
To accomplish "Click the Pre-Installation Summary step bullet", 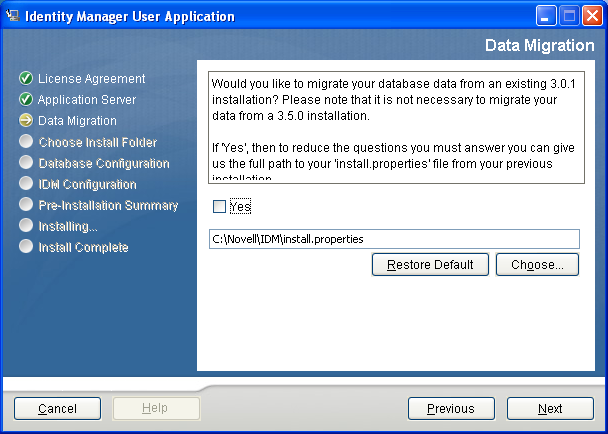I will pyautogui.click(x=26, y=205).
